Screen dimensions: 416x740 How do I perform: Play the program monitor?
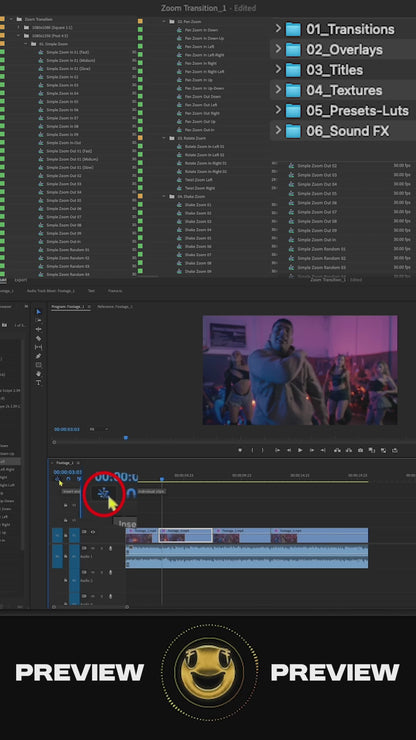pyautogui.click(x=300, y=450)
